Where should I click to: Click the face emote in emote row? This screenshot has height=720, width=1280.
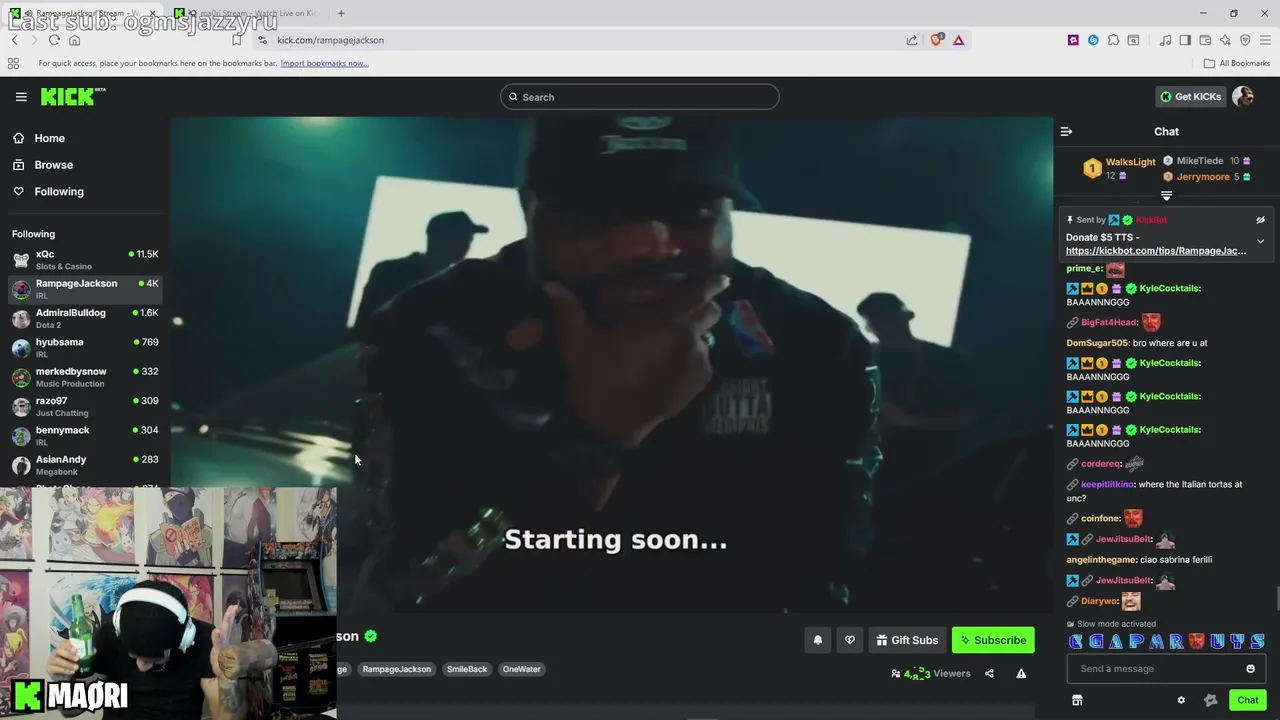[1196, 641]
